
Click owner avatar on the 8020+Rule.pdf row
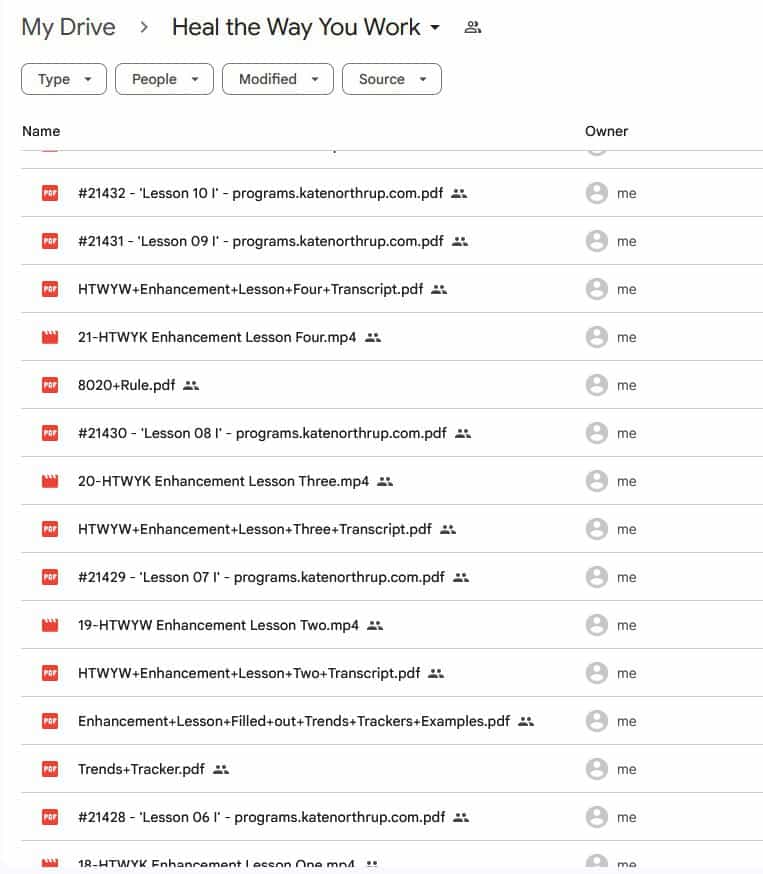pyautogui.click(x=597, y=385)
